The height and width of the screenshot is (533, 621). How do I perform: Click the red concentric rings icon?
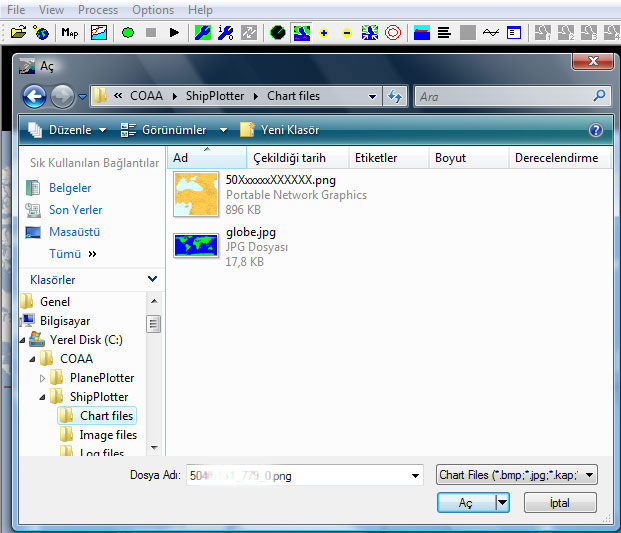click(393, 32)
